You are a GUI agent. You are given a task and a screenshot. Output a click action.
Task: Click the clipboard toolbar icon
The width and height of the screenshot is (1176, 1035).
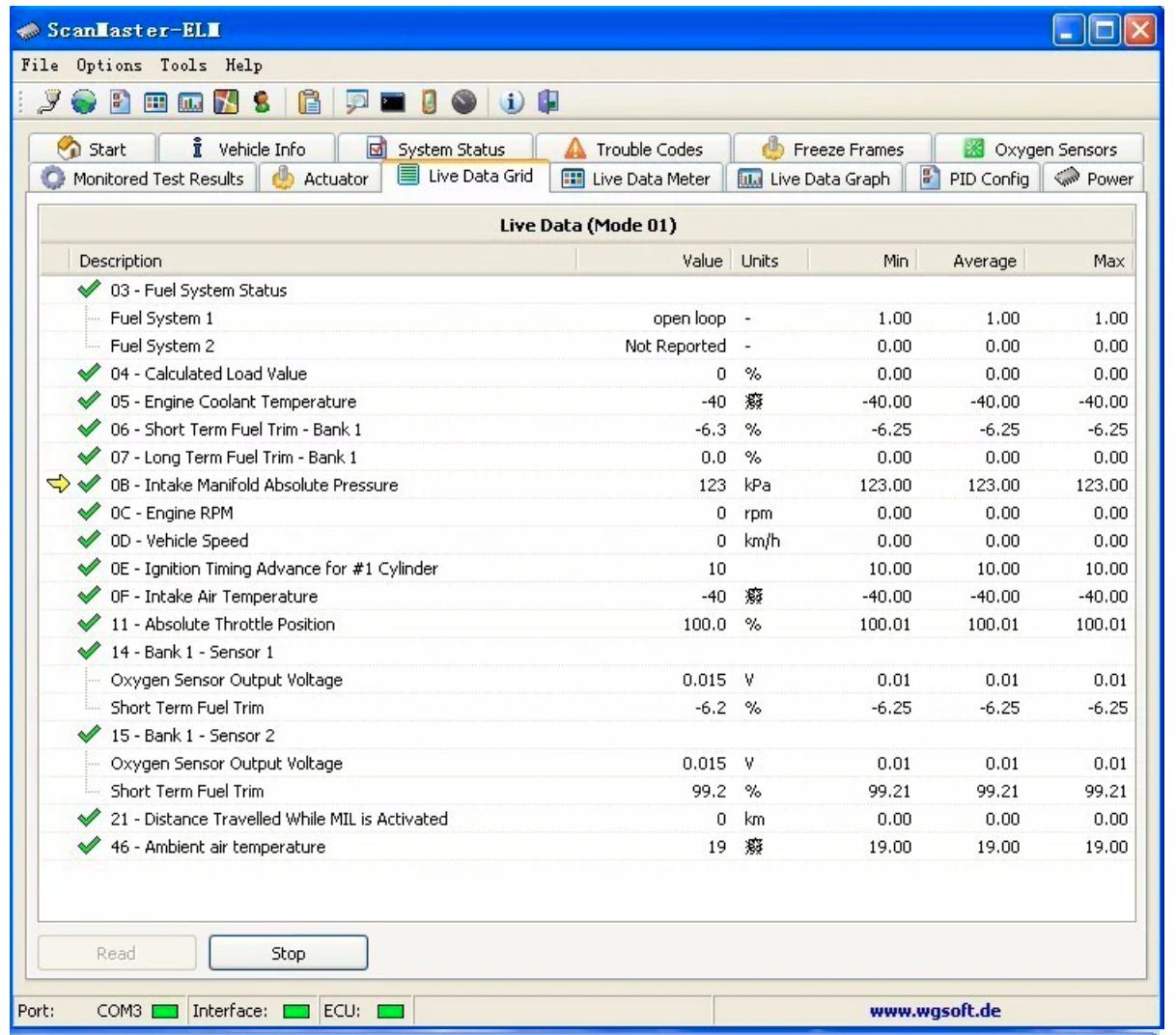click(310, 101)
